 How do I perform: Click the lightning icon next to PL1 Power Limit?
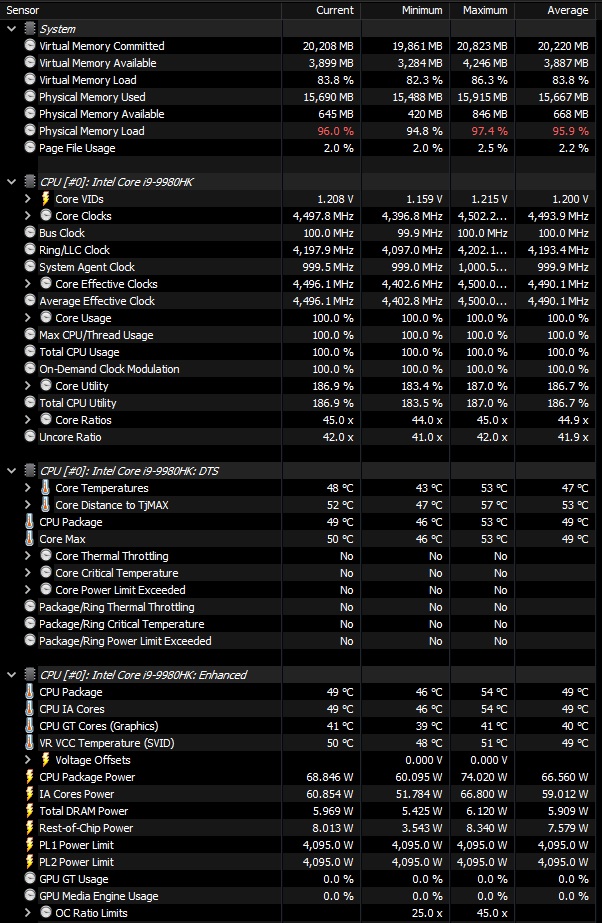29,845
